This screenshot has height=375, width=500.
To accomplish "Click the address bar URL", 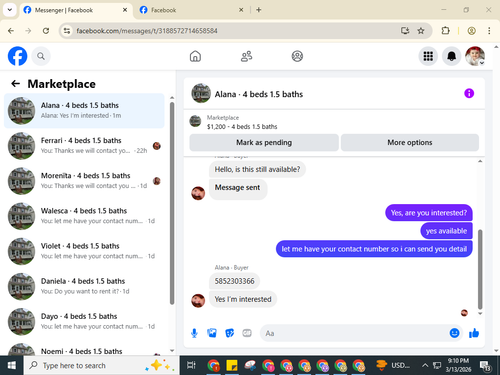I will (147, 31).
